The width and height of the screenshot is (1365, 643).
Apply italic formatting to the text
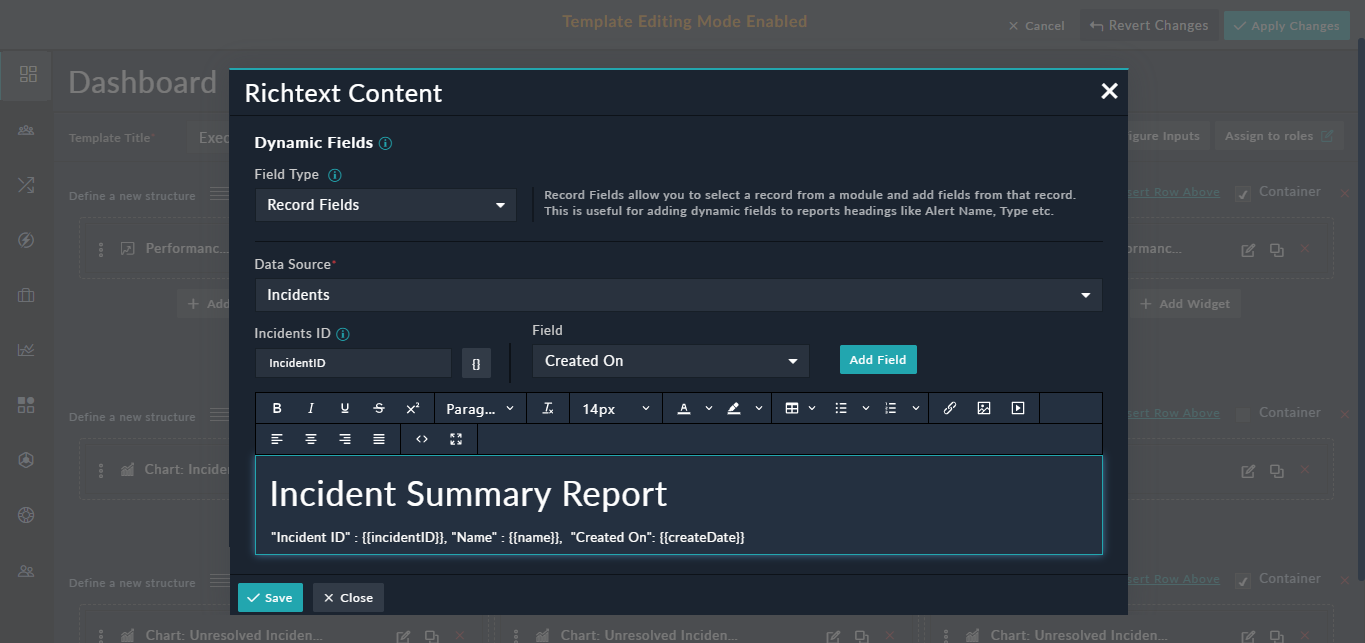coord(311,407)
